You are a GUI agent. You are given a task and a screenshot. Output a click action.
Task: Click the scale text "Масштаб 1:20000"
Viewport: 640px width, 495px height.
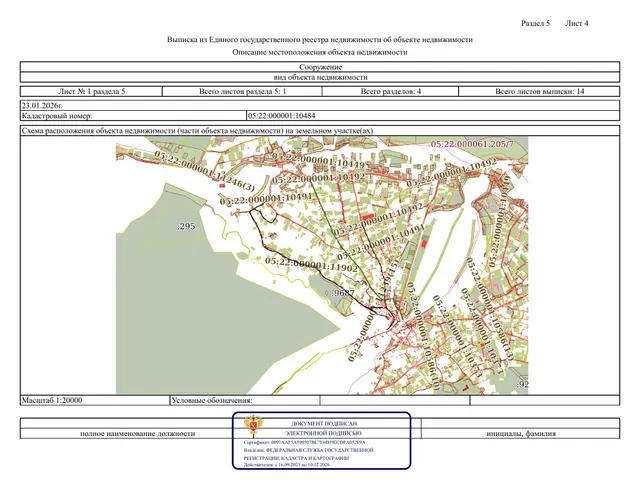coord(52,400)
